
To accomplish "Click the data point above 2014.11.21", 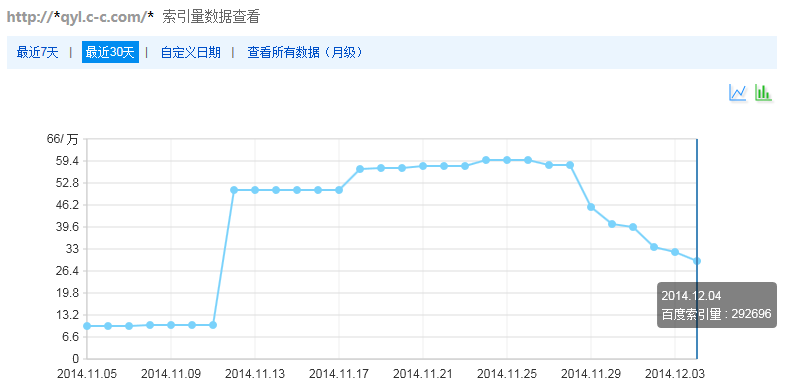I will [423, 166].
